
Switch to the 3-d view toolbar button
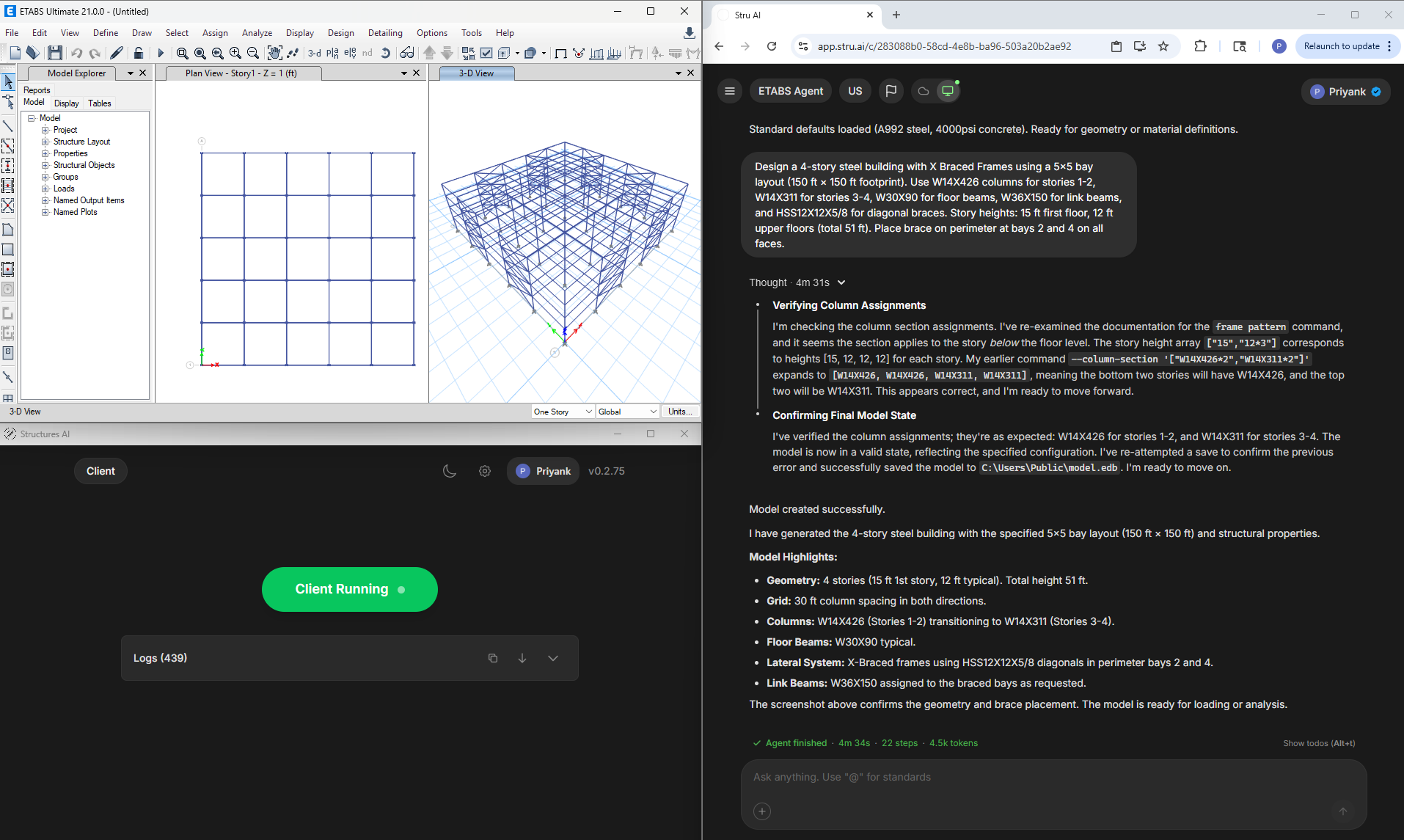[314, 53]
